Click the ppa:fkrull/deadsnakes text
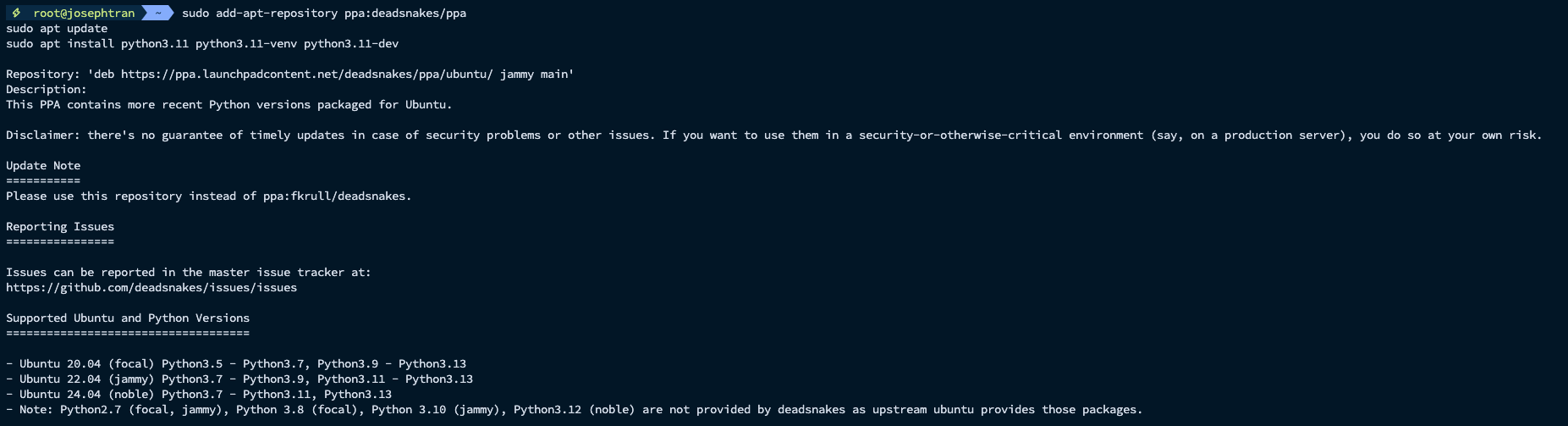This screenshot has width=1568, height=426. (337, 196)
